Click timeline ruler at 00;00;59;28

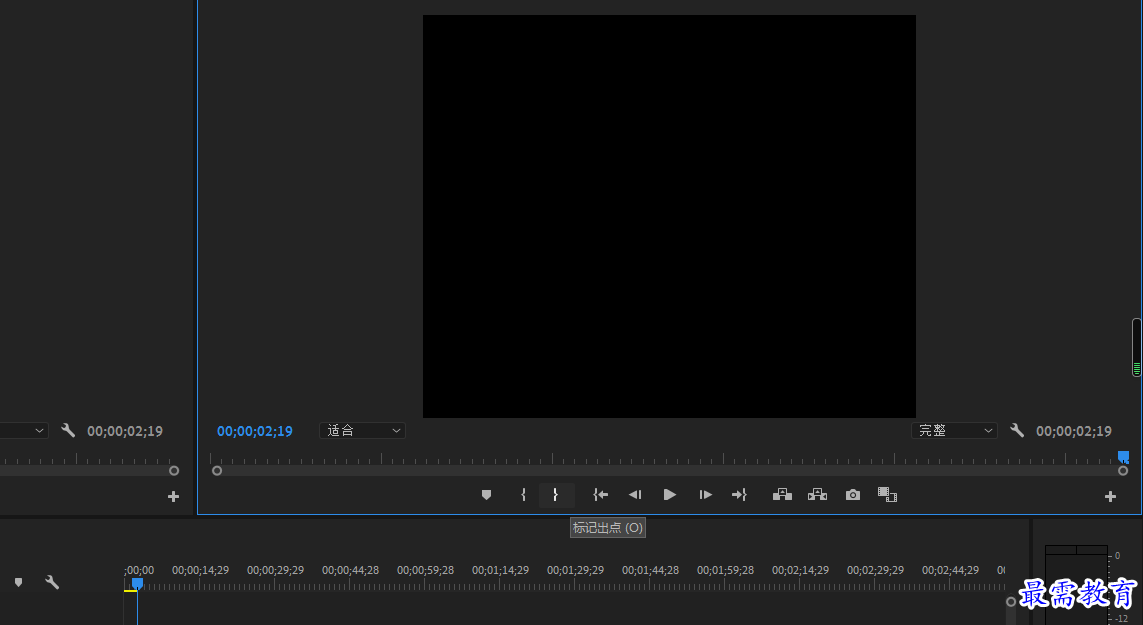point(425,570)
